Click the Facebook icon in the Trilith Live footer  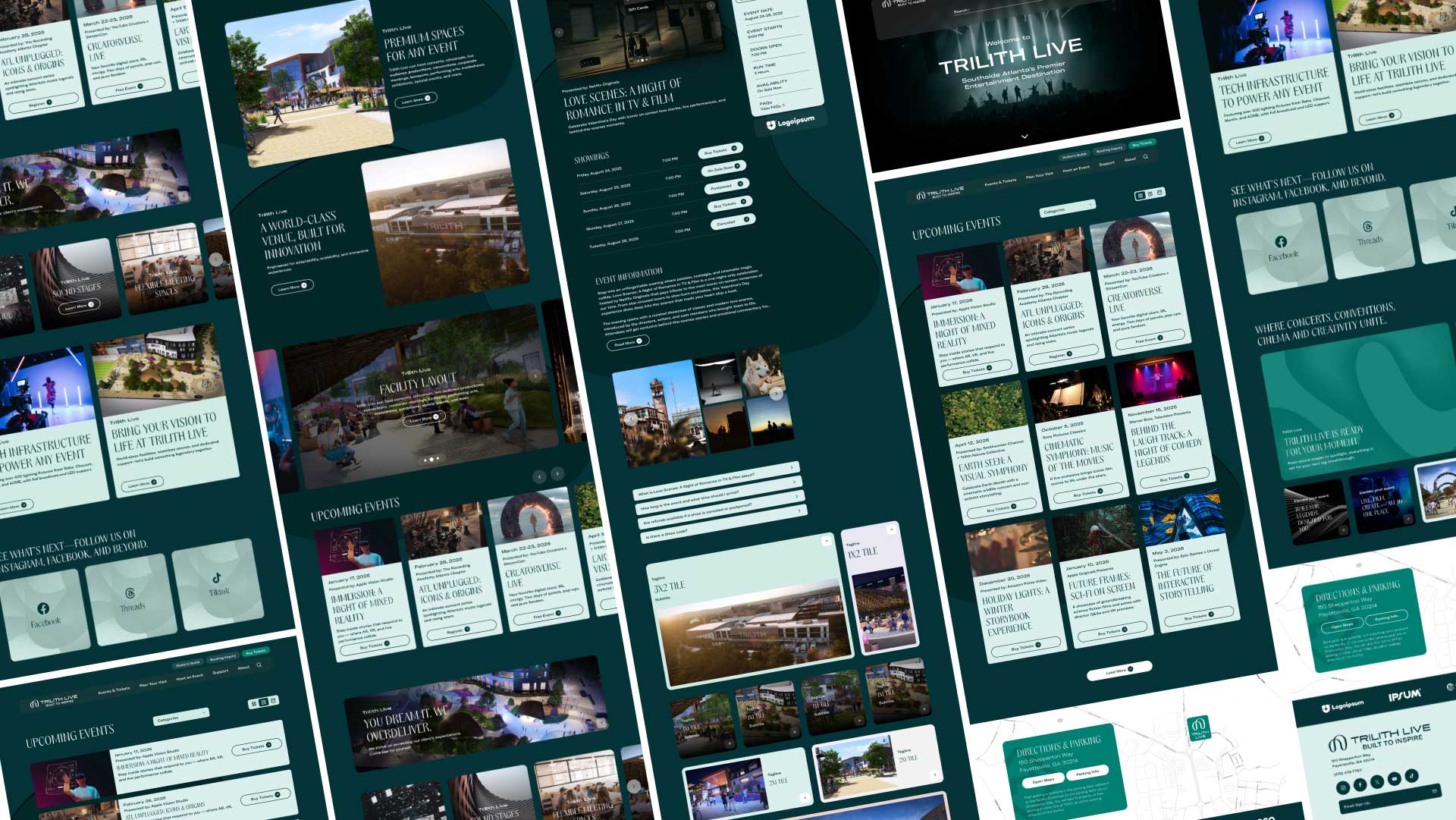(1360, 785)
